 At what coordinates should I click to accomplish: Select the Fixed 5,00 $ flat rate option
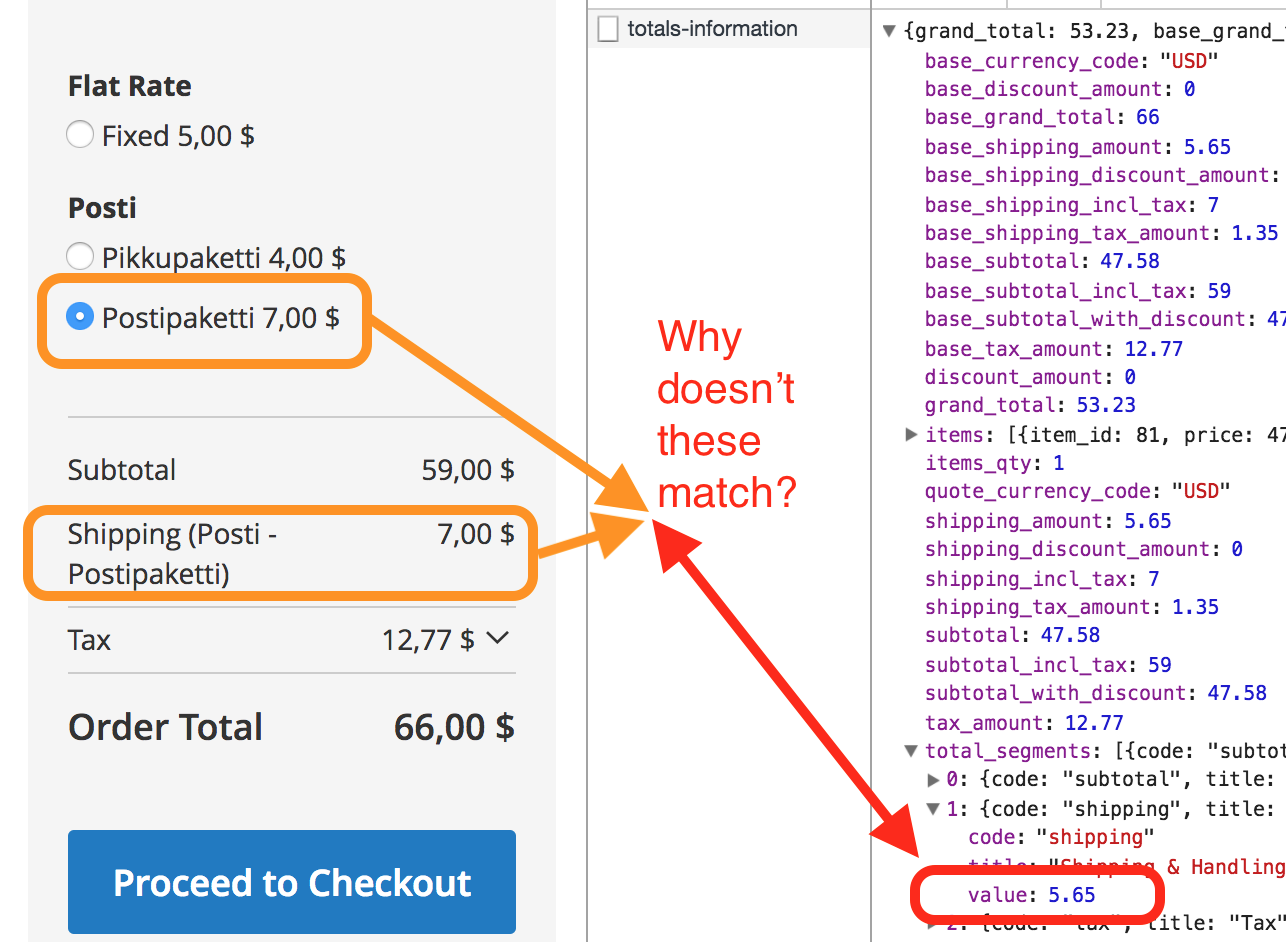pos(80,135)
